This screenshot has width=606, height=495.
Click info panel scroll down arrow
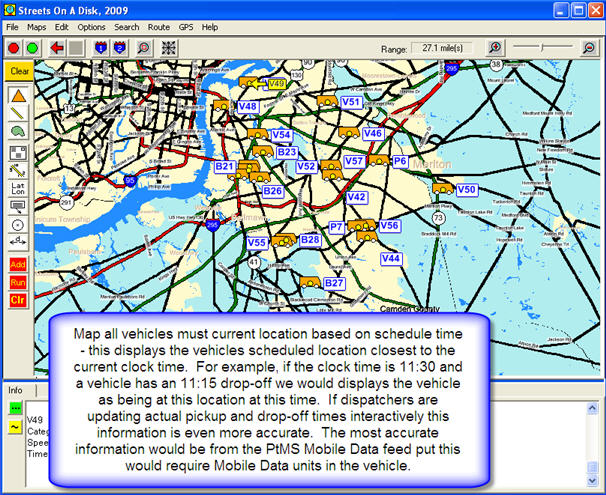click(x=592, y=480)
